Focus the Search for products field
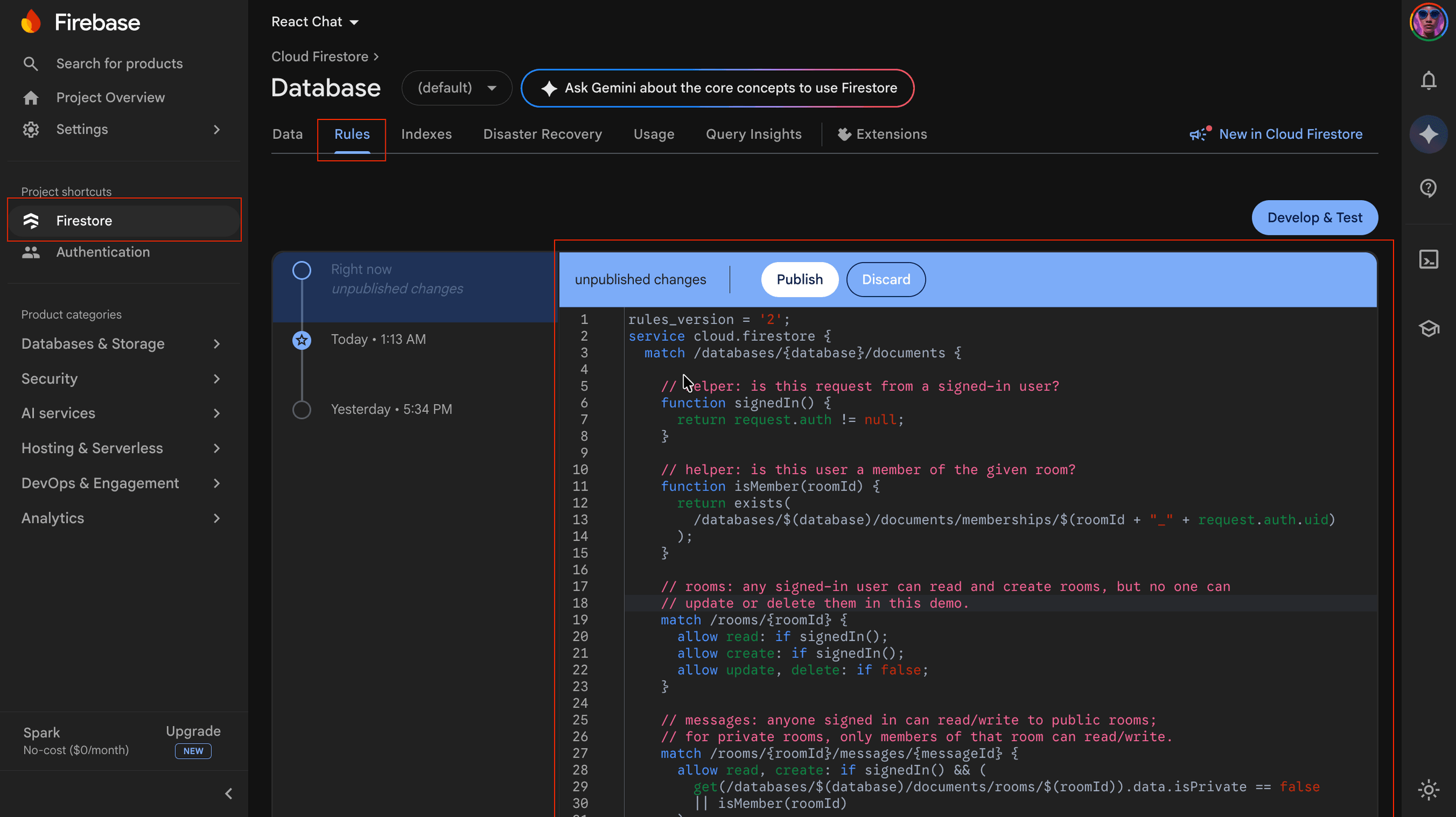The image size is (1456, 817). pos(120,64)
